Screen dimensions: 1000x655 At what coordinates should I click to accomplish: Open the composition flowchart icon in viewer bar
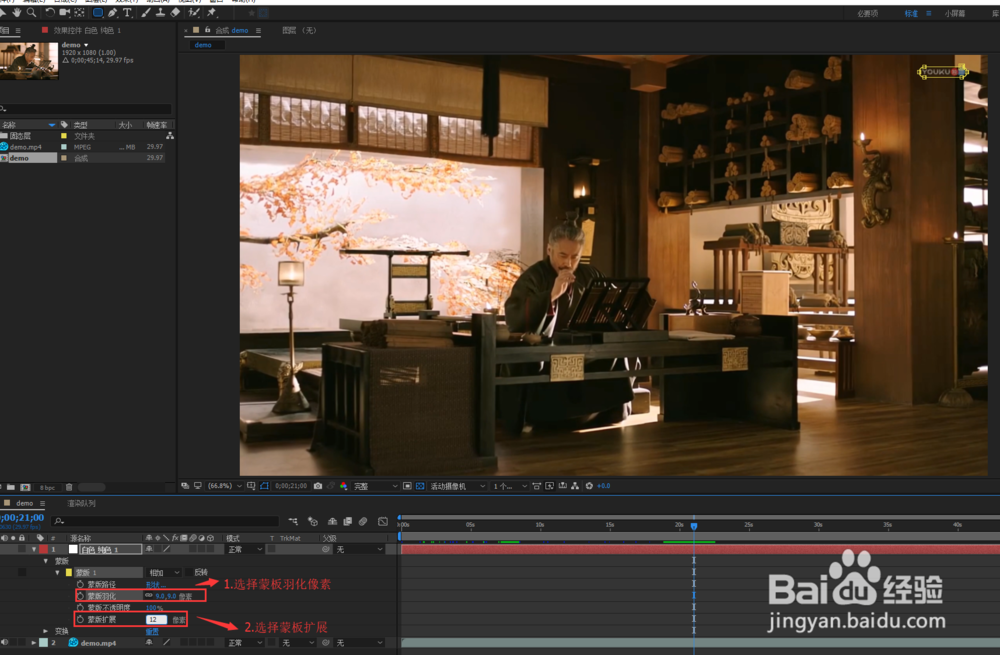click(x=575, y=486)
